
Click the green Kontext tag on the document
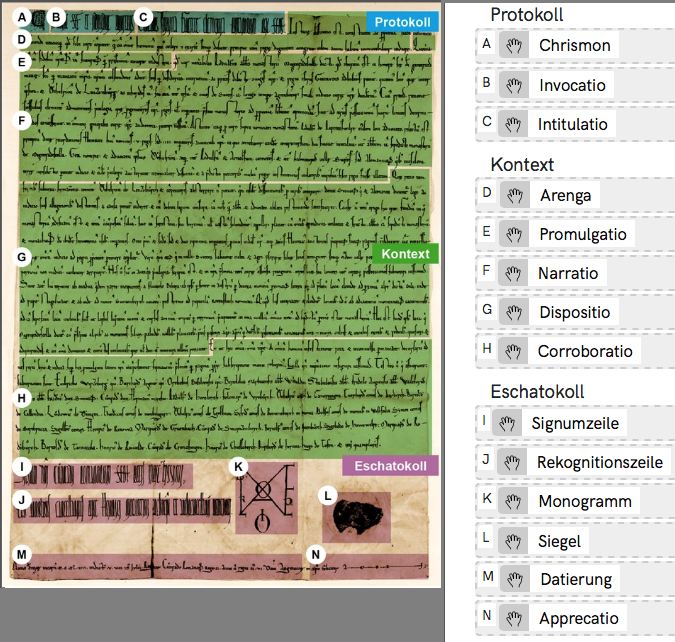[x=405, y=254]
